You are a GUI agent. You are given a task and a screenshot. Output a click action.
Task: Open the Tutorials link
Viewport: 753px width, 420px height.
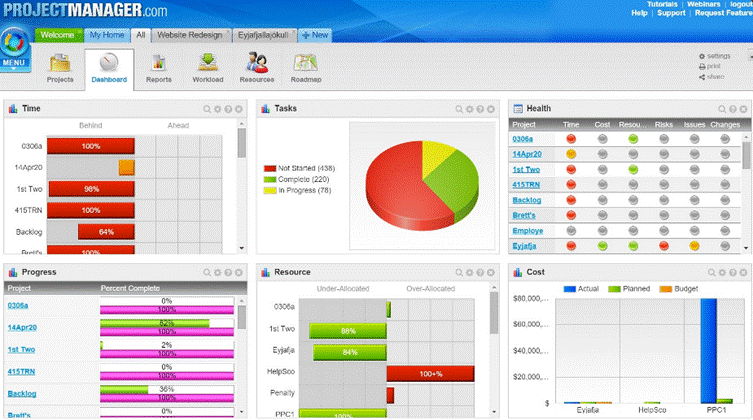pos(662,4)
